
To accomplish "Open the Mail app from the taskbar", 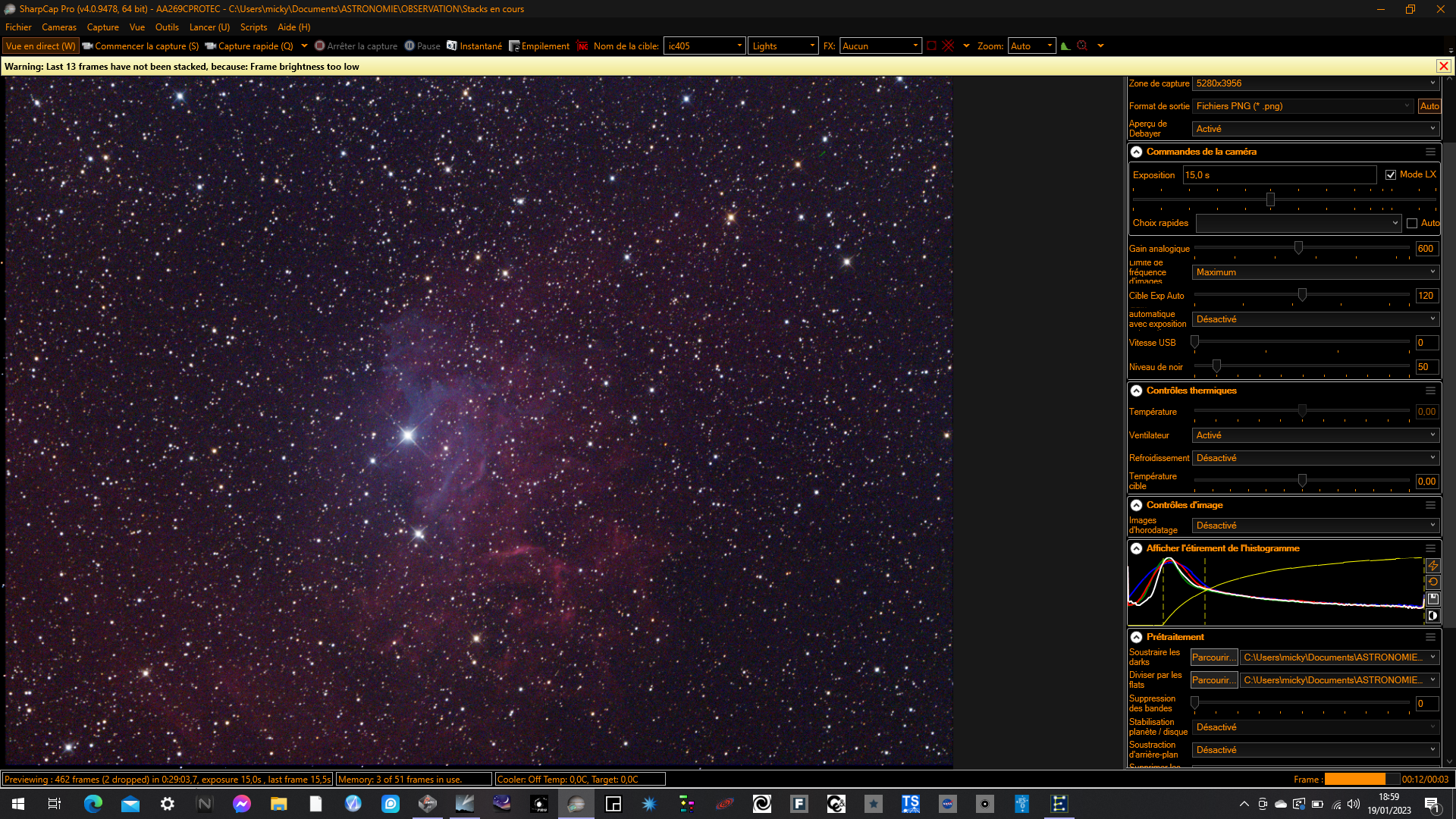I will click(x=130, y=804).
